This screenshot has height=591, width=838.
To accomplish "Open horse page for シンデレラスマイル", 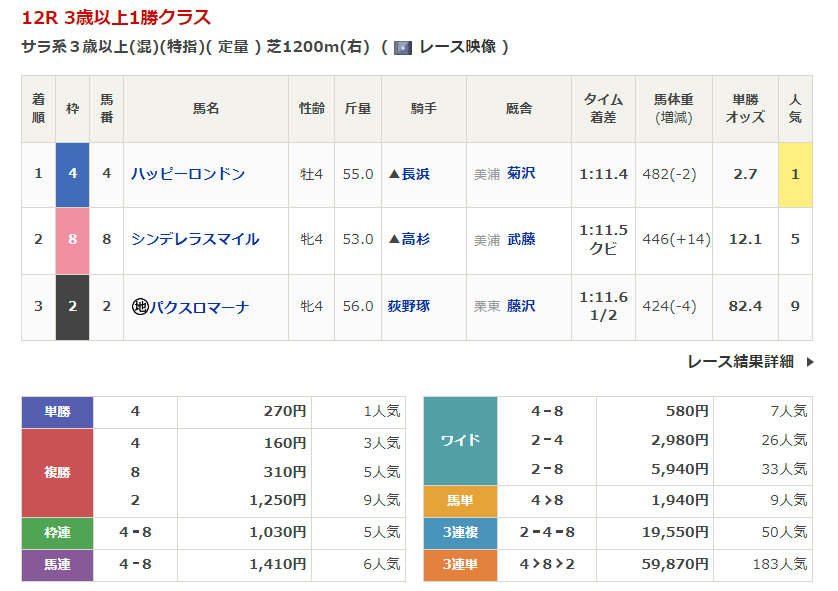I will pos(195,240).
